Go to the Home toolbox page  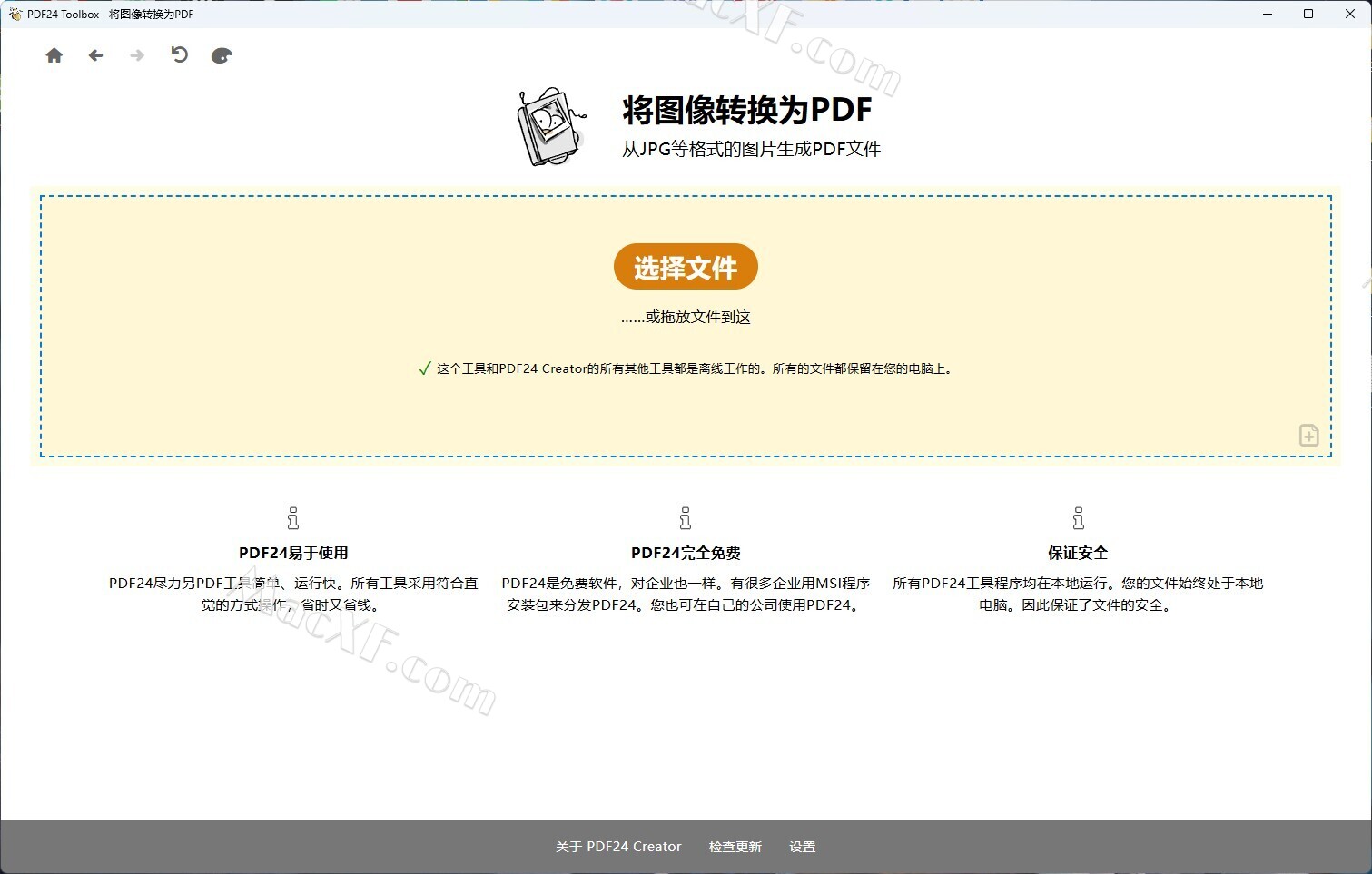pyautogui.click(x=54, y=55)
